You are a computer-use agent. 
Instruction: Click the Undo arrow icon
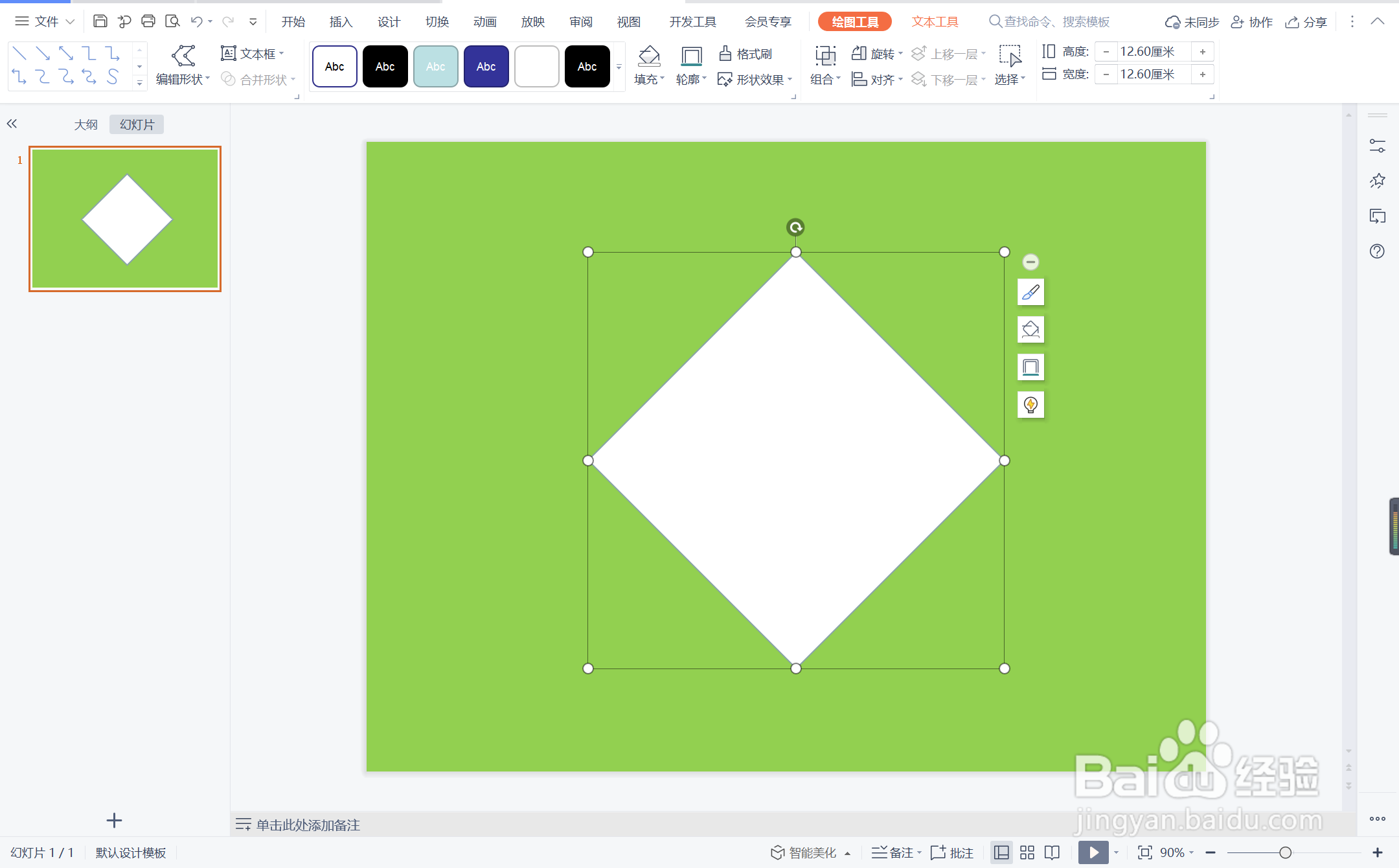click(x=197, y=21)
